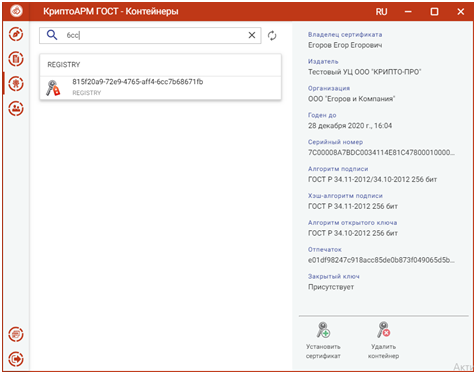Click private key status Присутствует
476x374 pixels.
pos(331,287)
